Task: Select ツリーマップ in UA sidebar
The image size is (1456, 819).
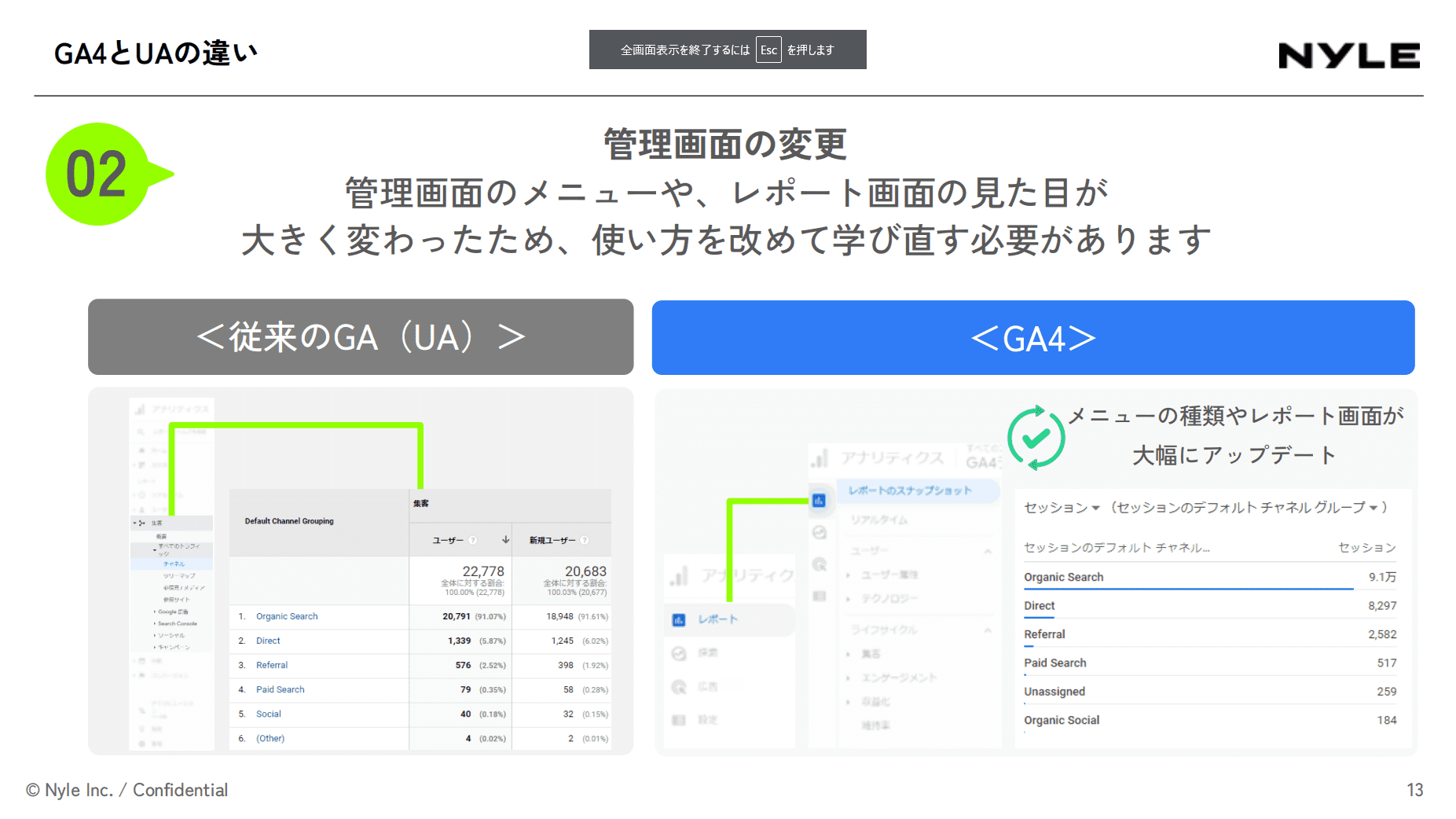Action: (179, 576)
